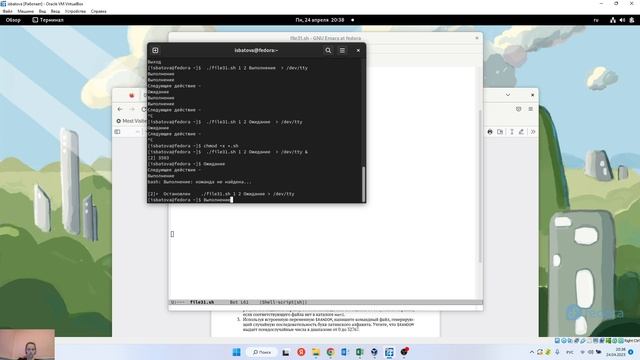Print the PDF document in Firefox
640x360 pixels.
[490, 132]
